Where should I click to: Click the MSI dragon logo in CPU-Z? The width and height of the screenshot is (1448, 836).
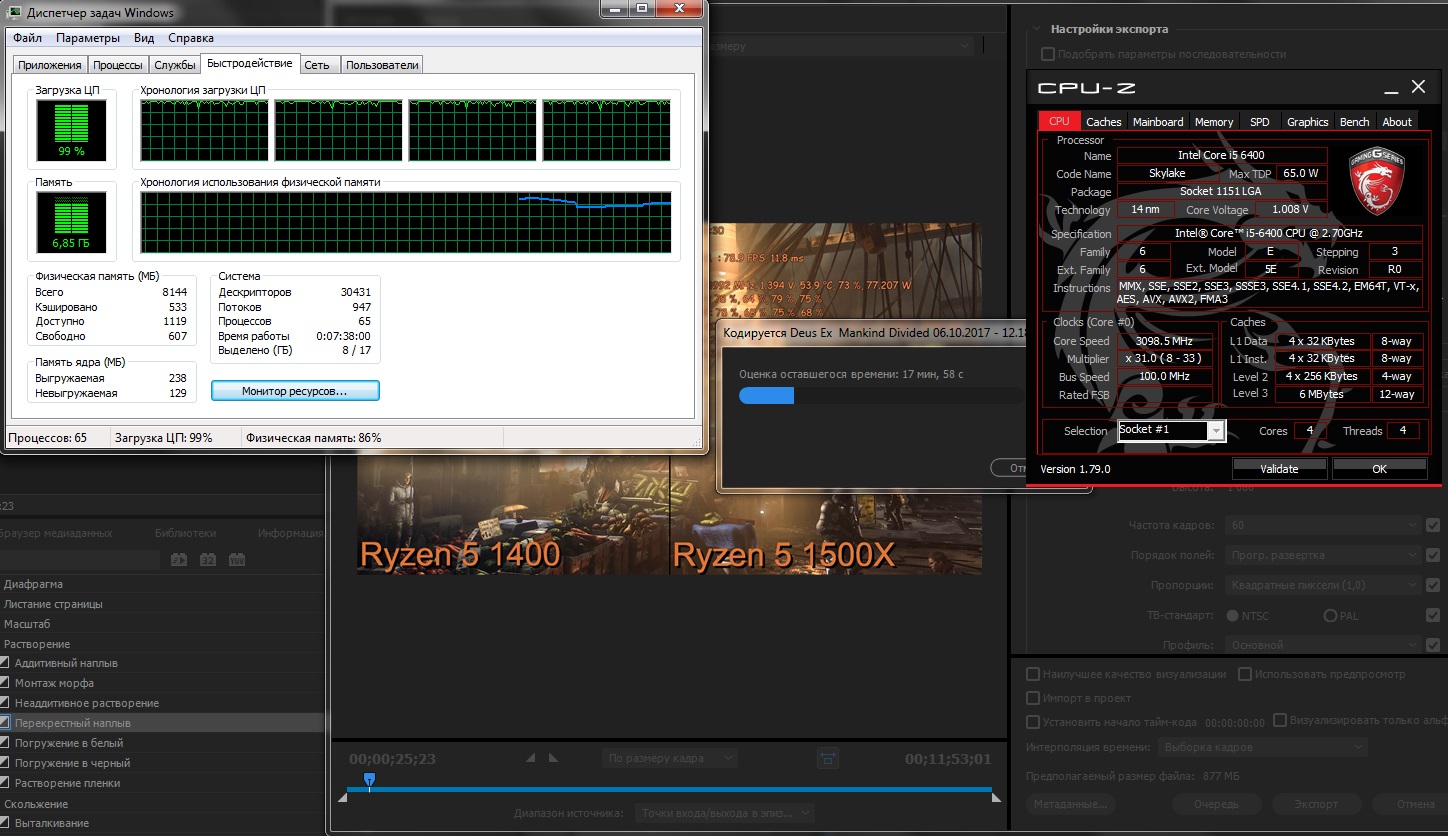tap(1377, 183)
